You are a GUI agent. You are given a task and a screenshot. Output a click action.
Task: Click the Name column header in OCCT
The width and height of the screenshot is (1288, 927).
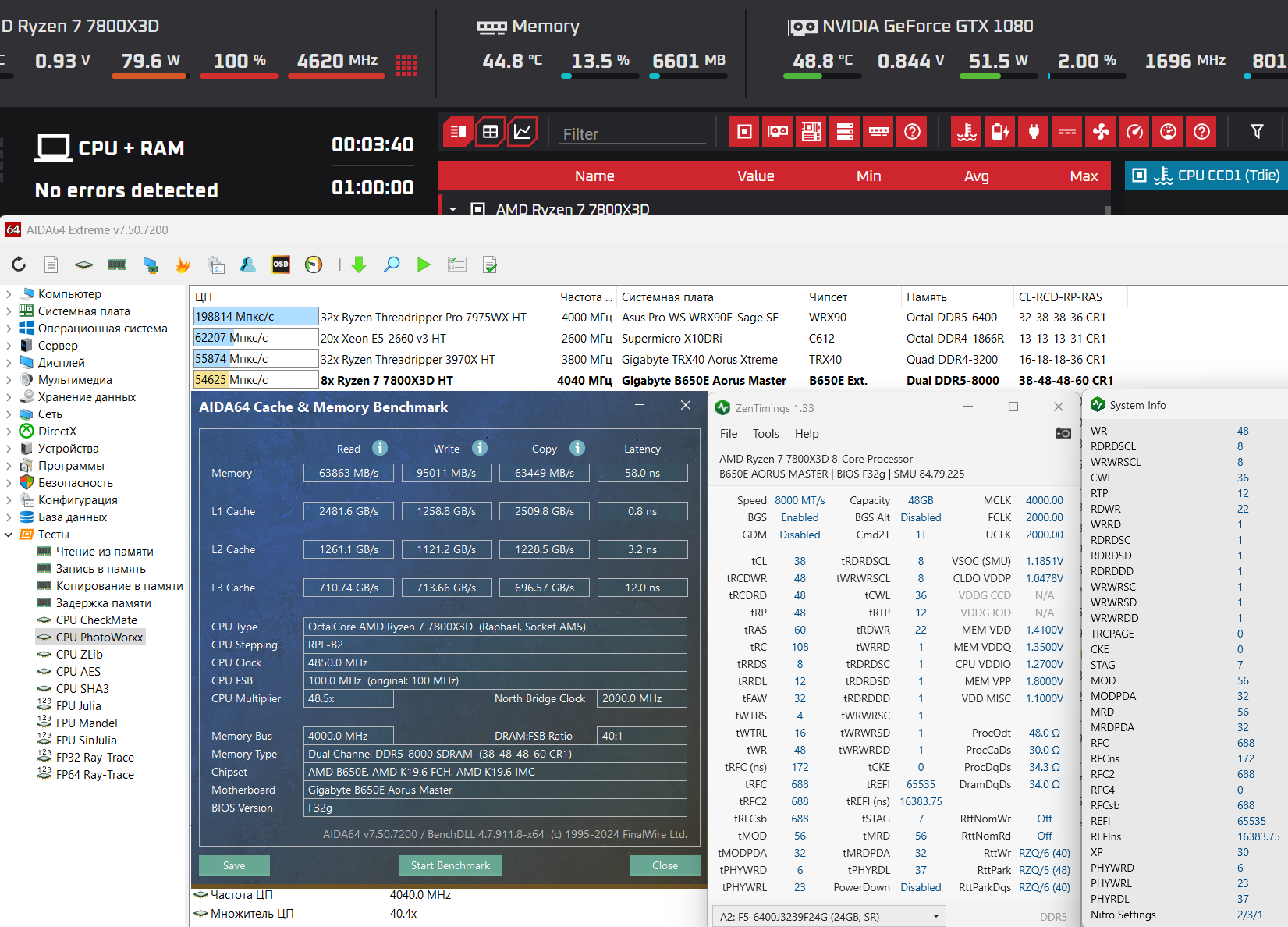coord(594,176)
